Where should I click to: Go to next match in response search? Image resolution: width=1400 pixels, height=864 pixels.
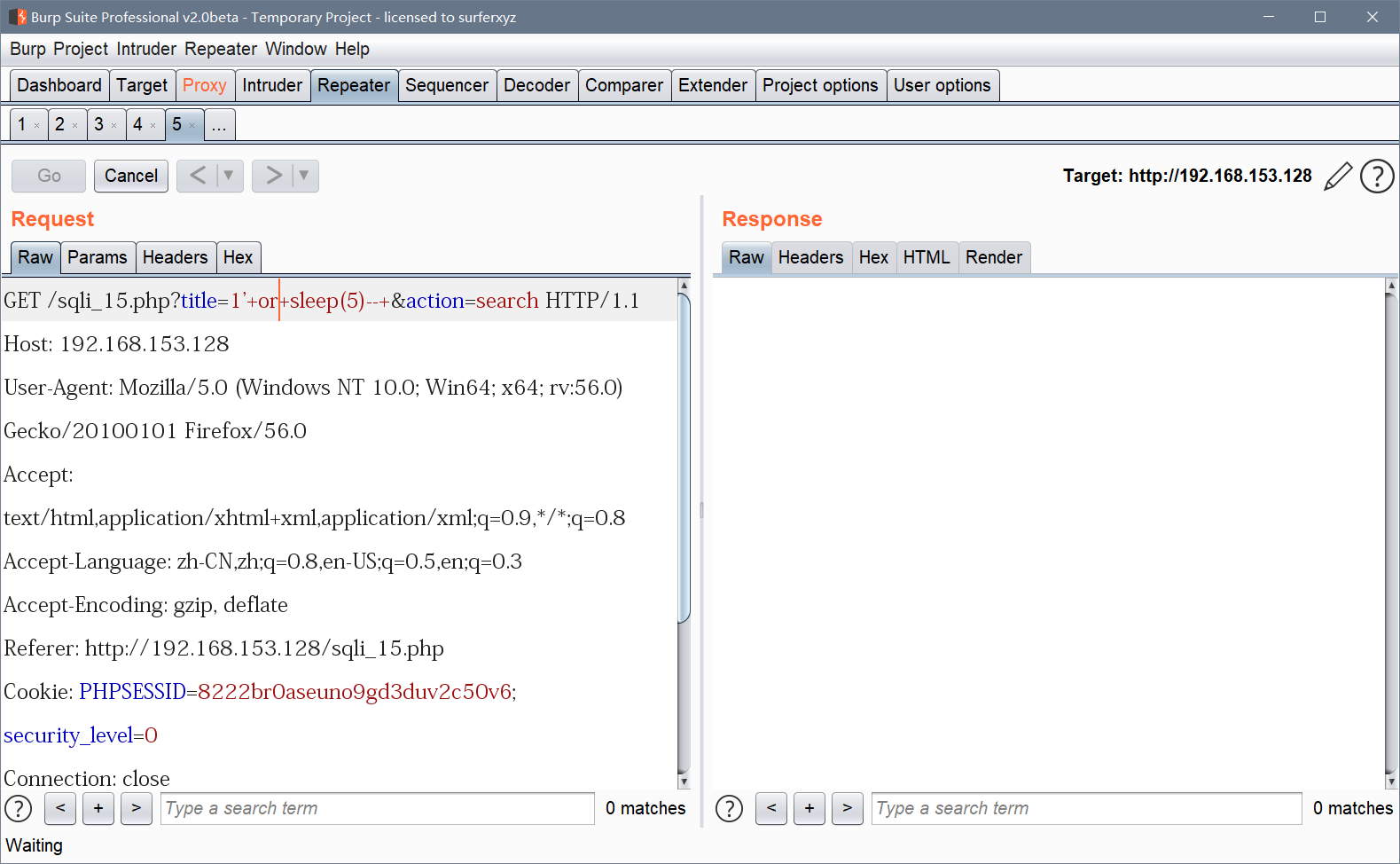coord(848,808)
